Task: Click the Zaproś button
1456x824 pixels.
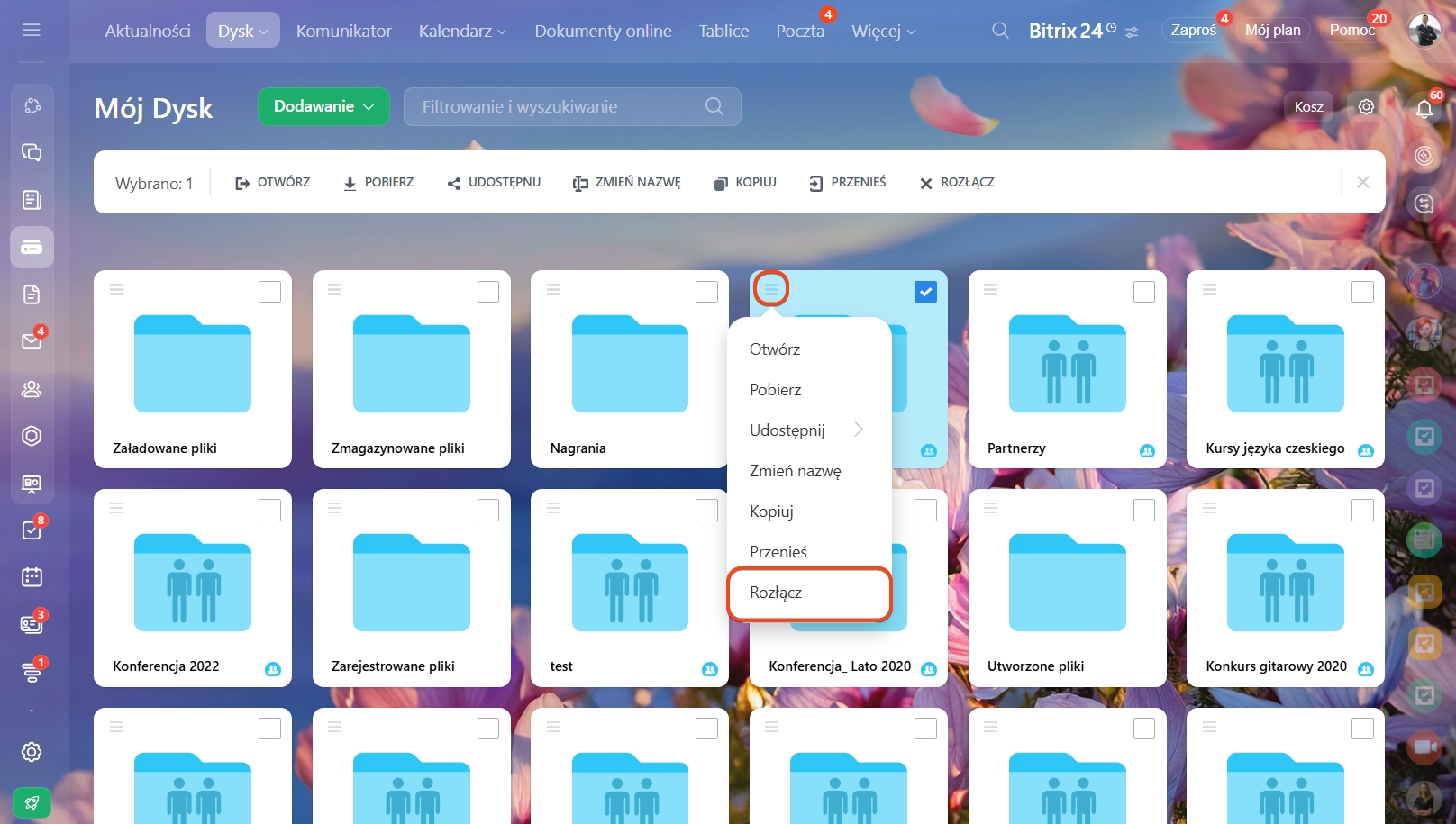Action: 1194,31
